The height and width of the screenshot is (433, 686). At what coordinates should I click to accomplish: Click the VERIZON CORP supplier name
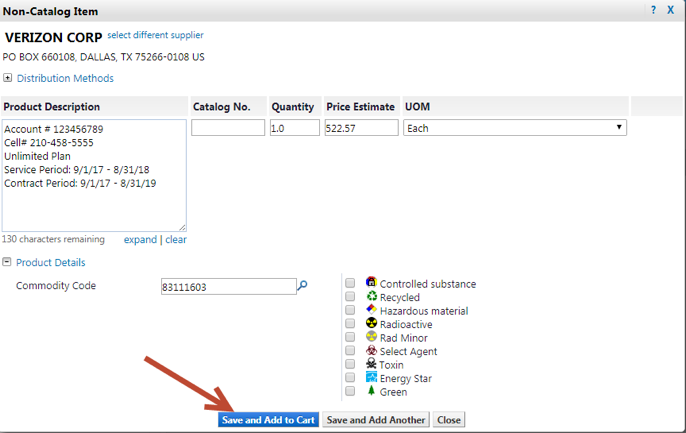[53, 38]
